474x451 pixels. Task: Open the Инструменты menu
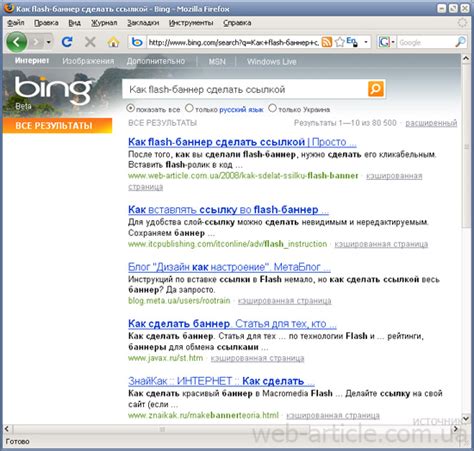click(x=191, y=23)
